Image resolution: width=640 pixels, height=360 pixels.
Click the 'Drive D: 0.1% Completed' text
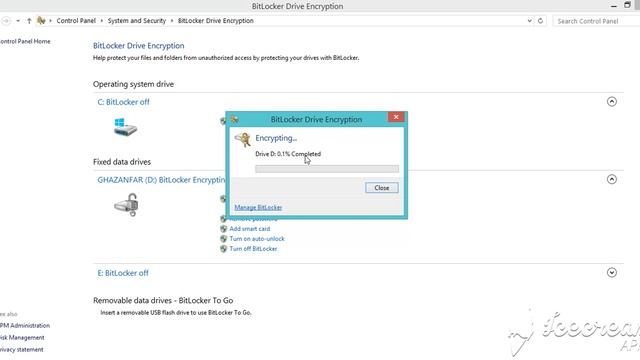pos(288,154)
